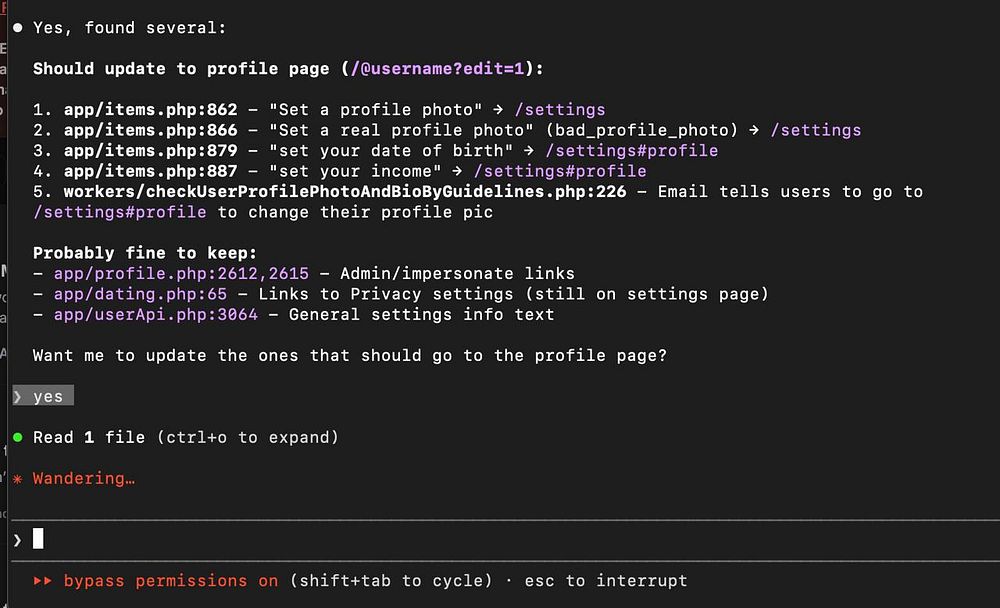
Task: Click the double-arrow icon before "bypass permissions"
Action: (x=43, y=581)
